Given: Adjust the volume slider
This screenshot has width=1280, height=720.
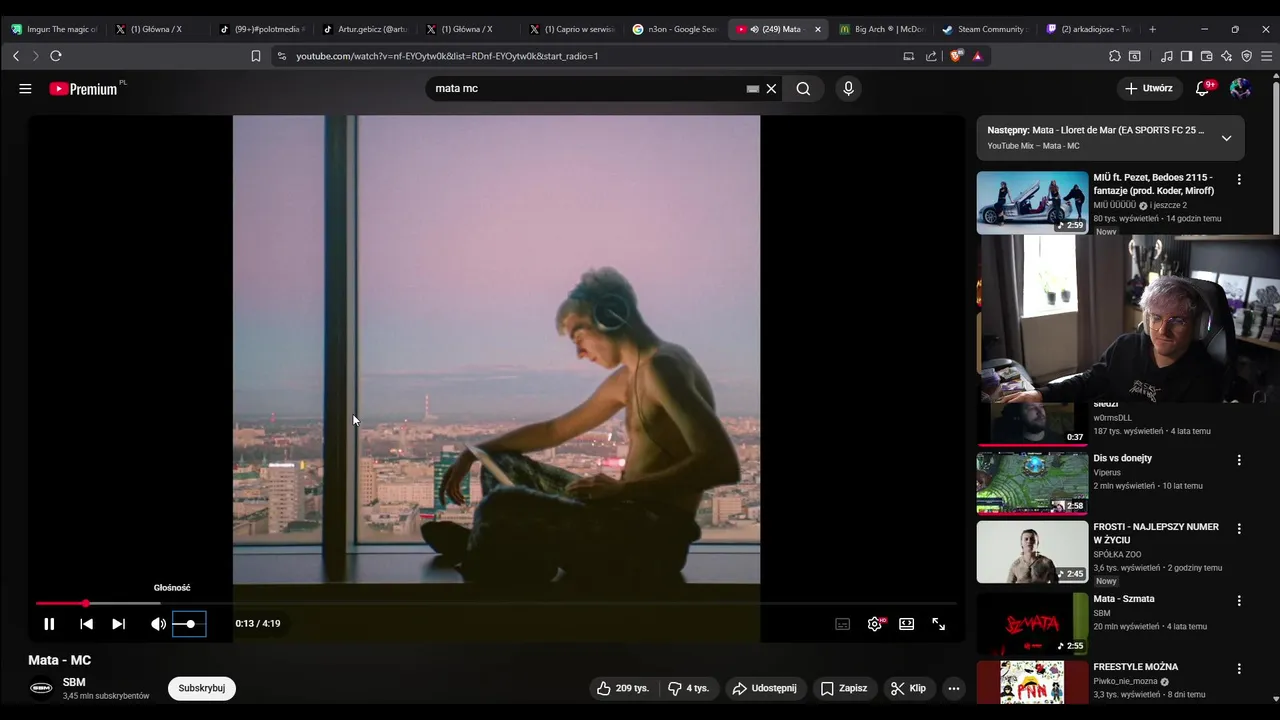Looking at the screenshot, I should [189, 624].
